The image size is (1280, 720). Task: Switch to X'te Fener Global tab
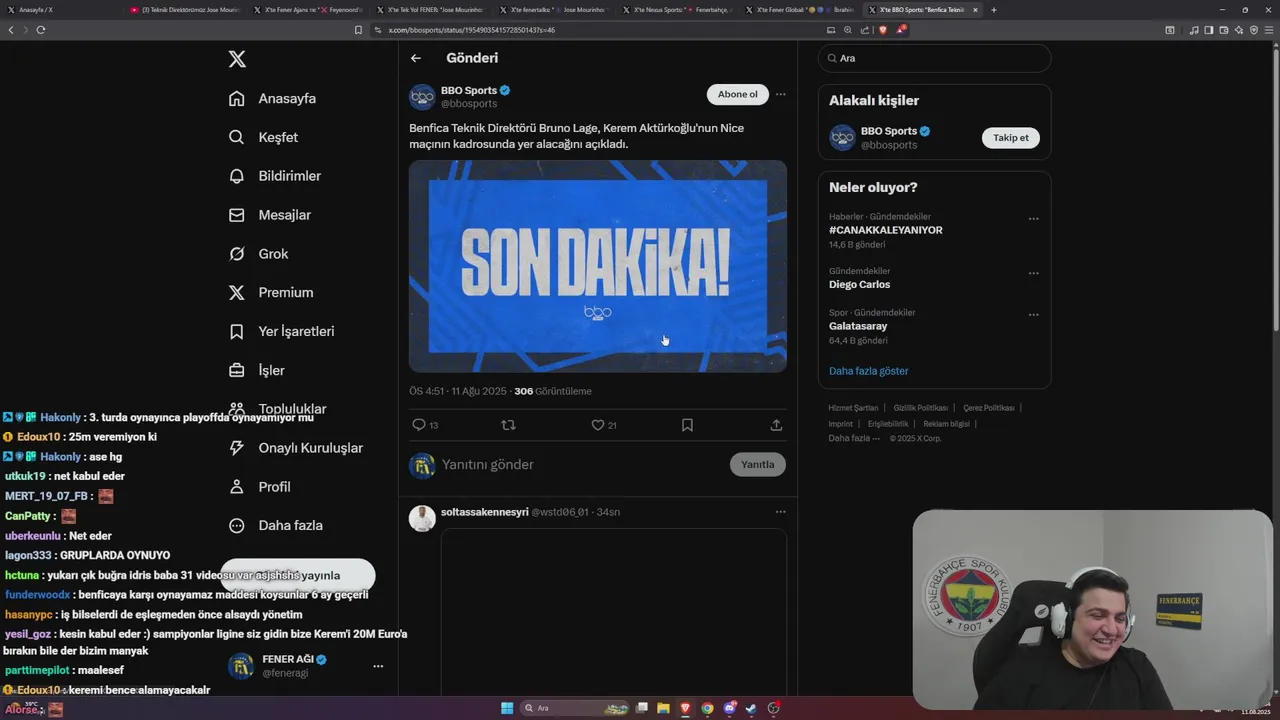[x=799, y=10]
